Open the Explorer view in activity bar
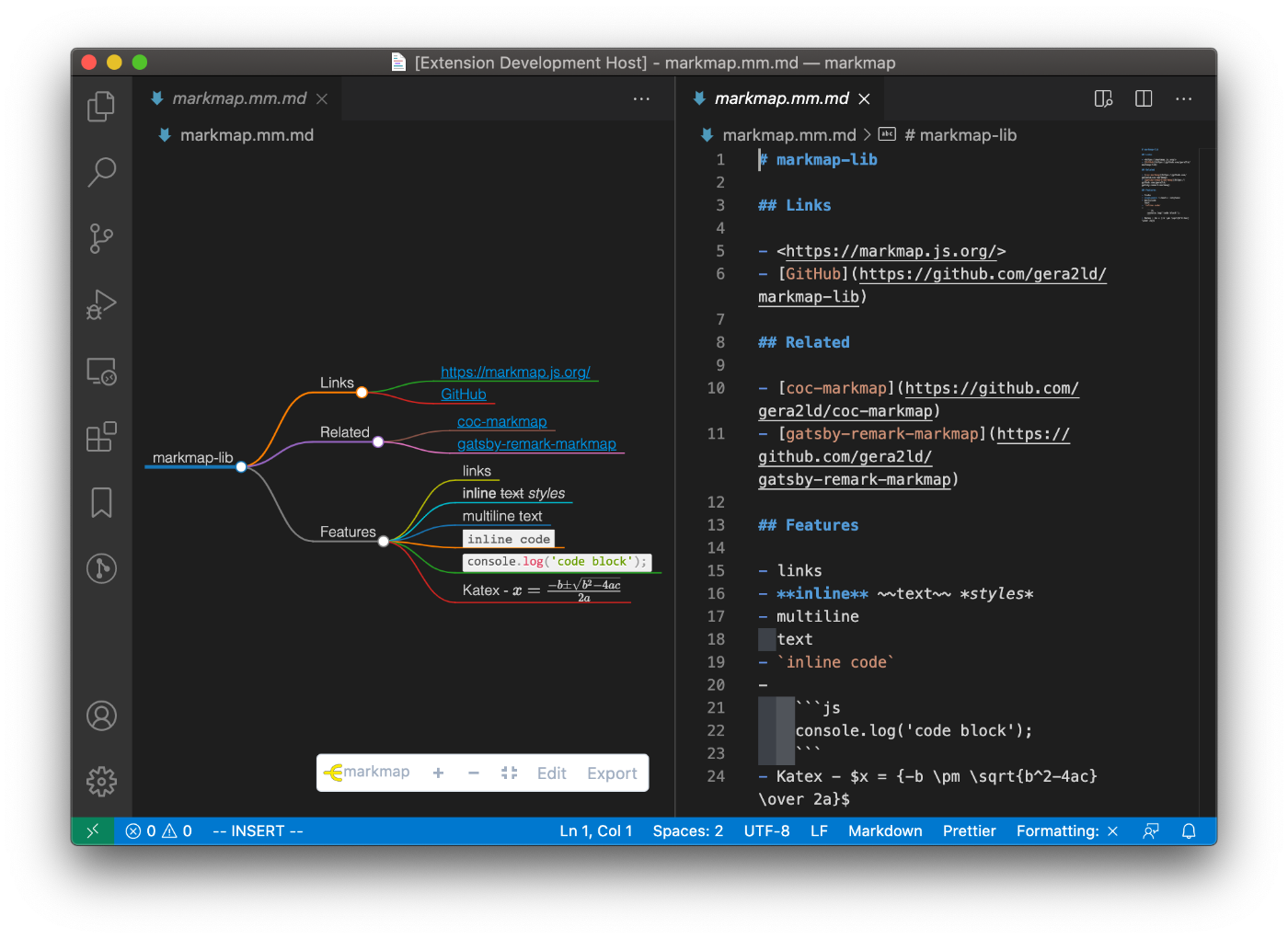1288x939 pixels. (x=101, y=106)
